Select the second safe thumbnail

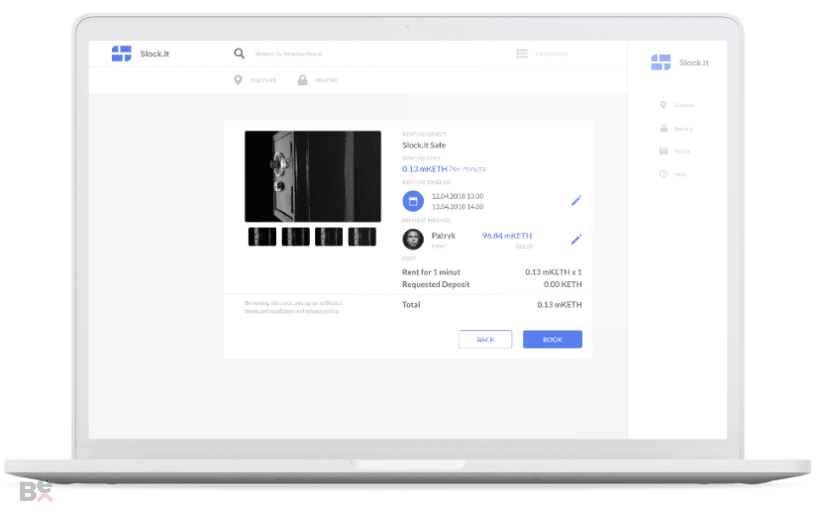[x=295, y=237]
